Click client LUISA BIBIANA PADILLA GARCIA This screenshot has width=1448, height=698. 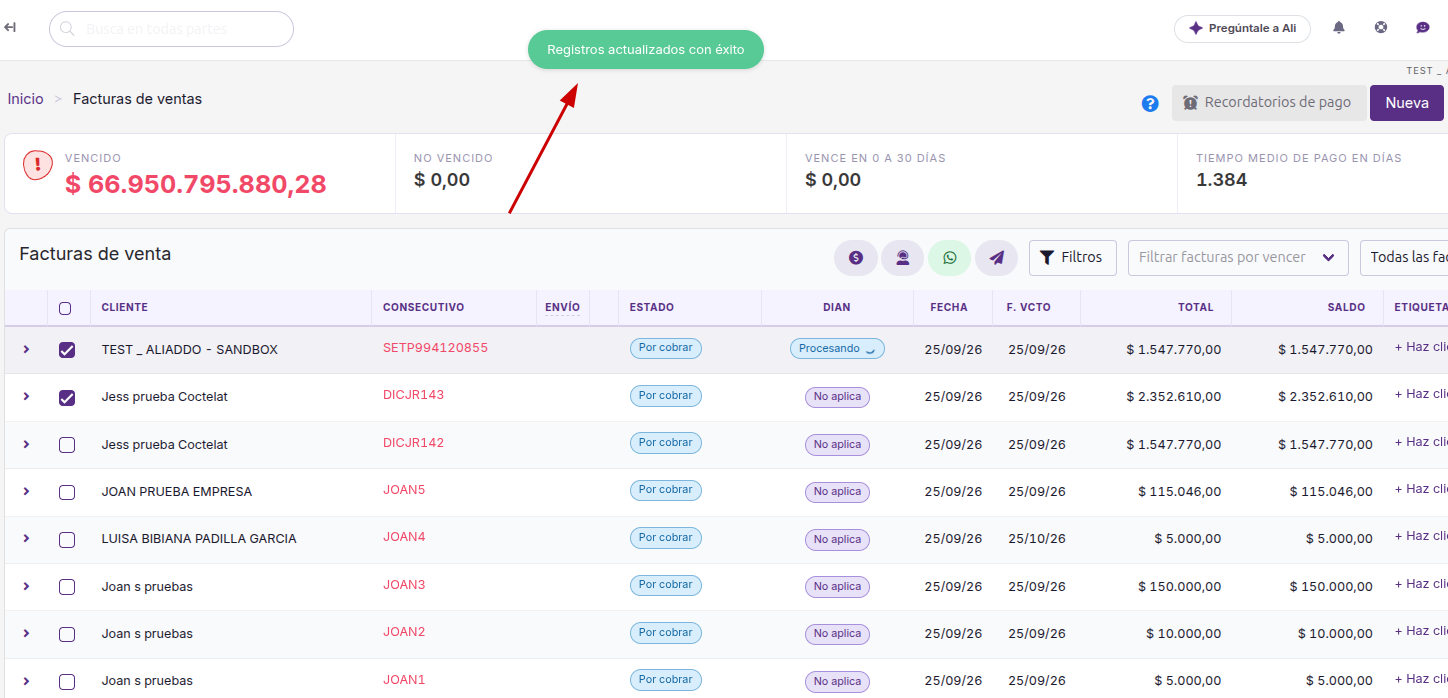click(x=199, y=539)
